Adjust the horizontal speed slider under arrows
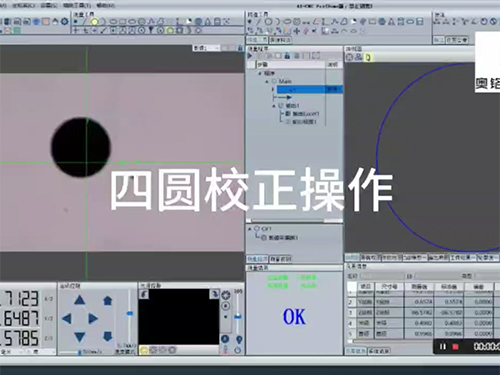Screen dimensions: 500x375 (x=80, y=352)
